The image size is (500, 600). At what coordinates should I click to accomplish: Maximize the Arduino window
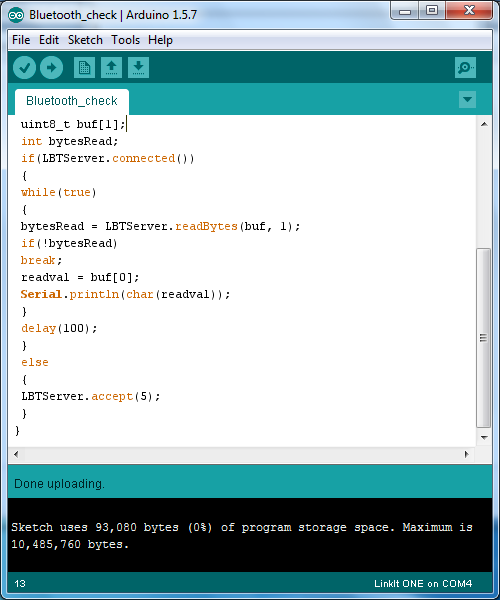432,11
